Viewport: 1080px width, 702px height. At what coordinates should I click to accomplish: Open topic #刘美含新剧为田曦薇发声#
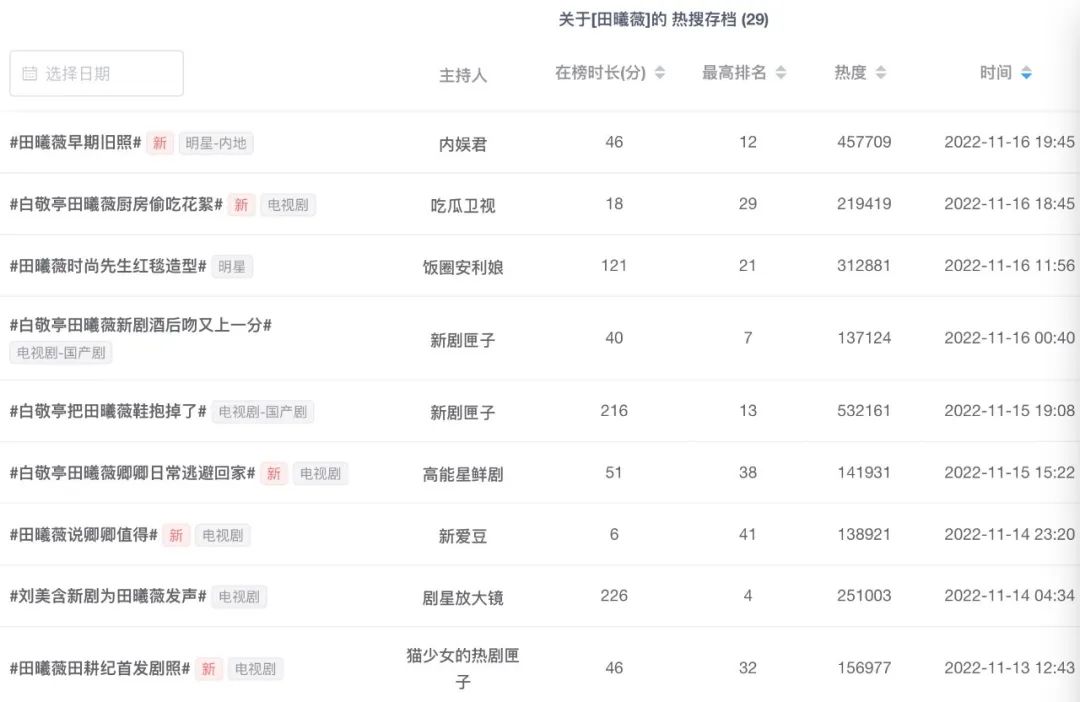point(108,597)
